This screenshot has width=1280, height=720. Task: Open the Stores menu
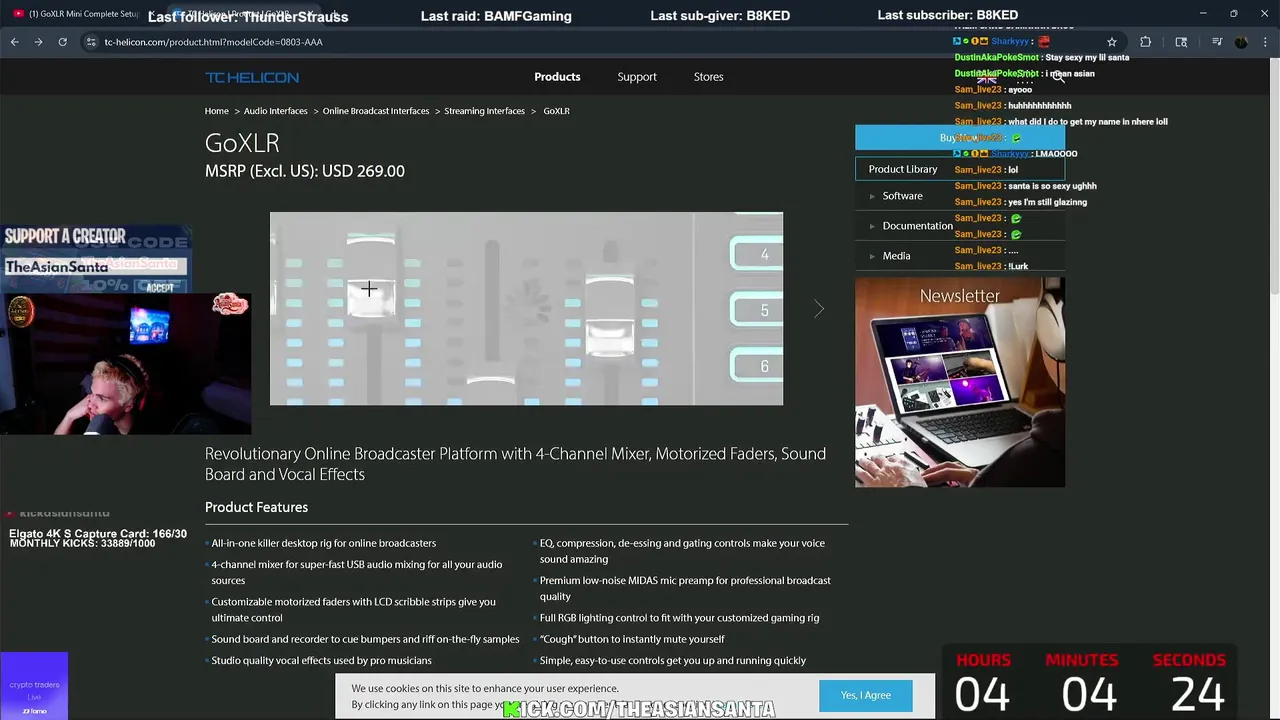pyautogui.click(x=708, y=77)
